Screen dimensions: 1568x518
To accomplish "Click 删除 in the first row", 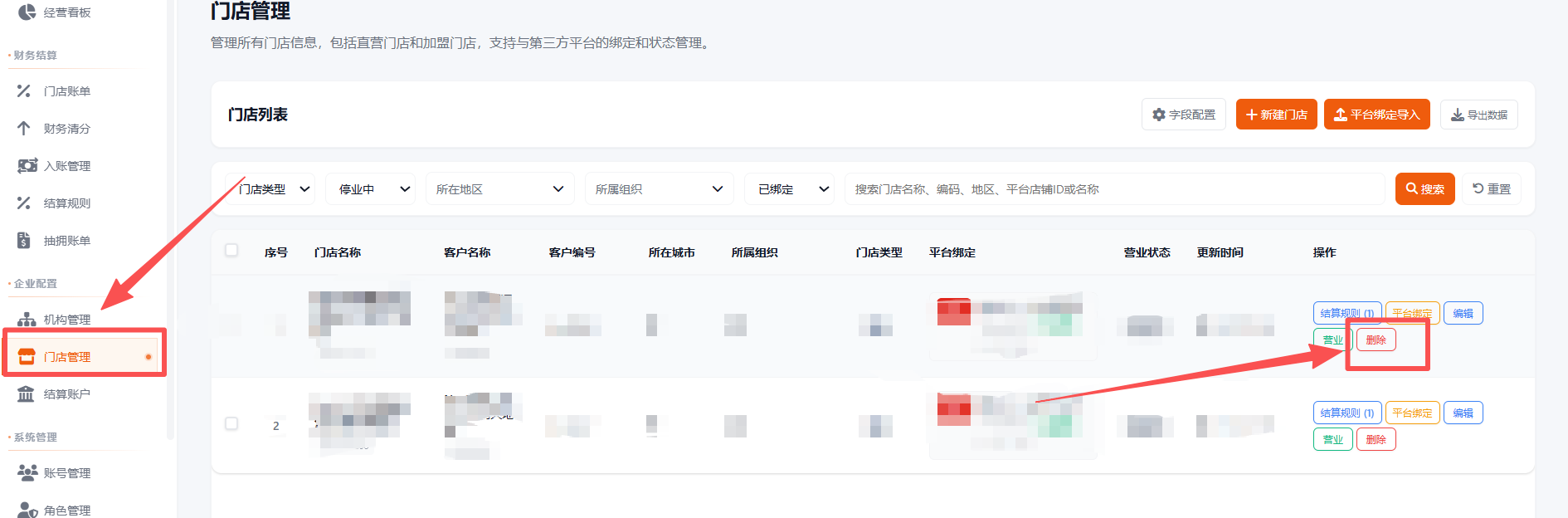I will click(1376, 340).
